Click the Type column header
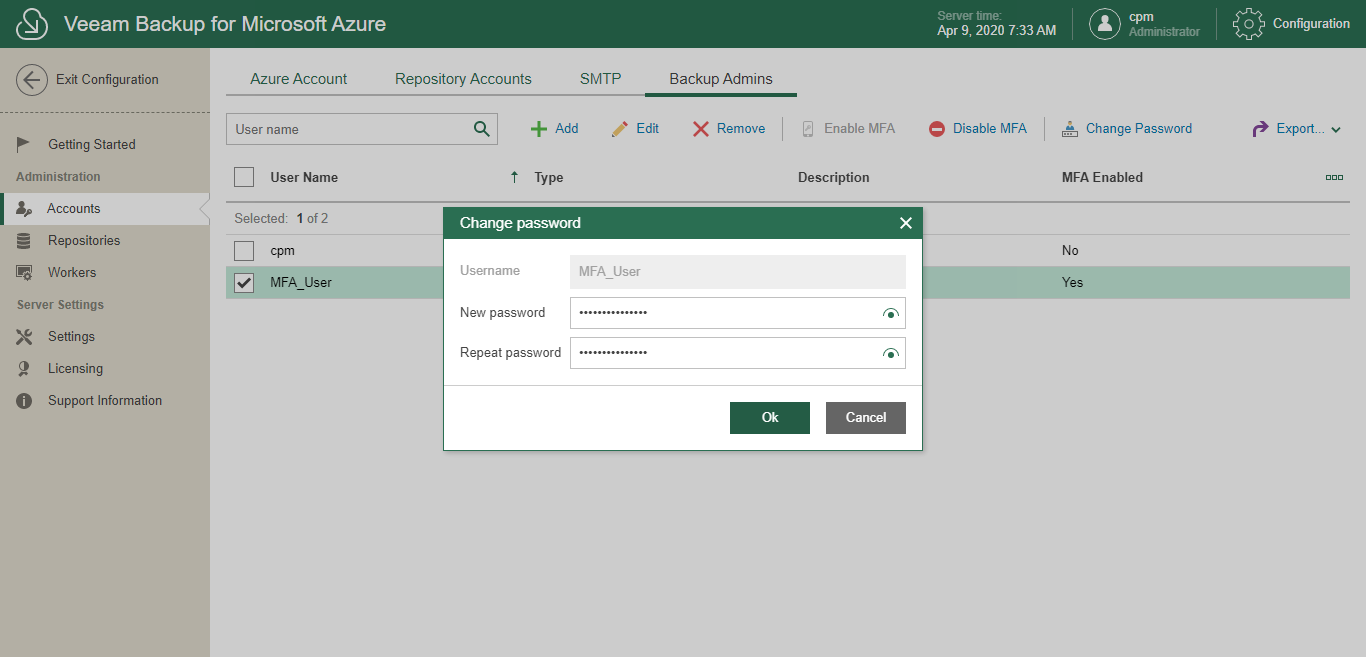Image resolution: width=1366 pixels, height=657 pixels. point(549,177)
